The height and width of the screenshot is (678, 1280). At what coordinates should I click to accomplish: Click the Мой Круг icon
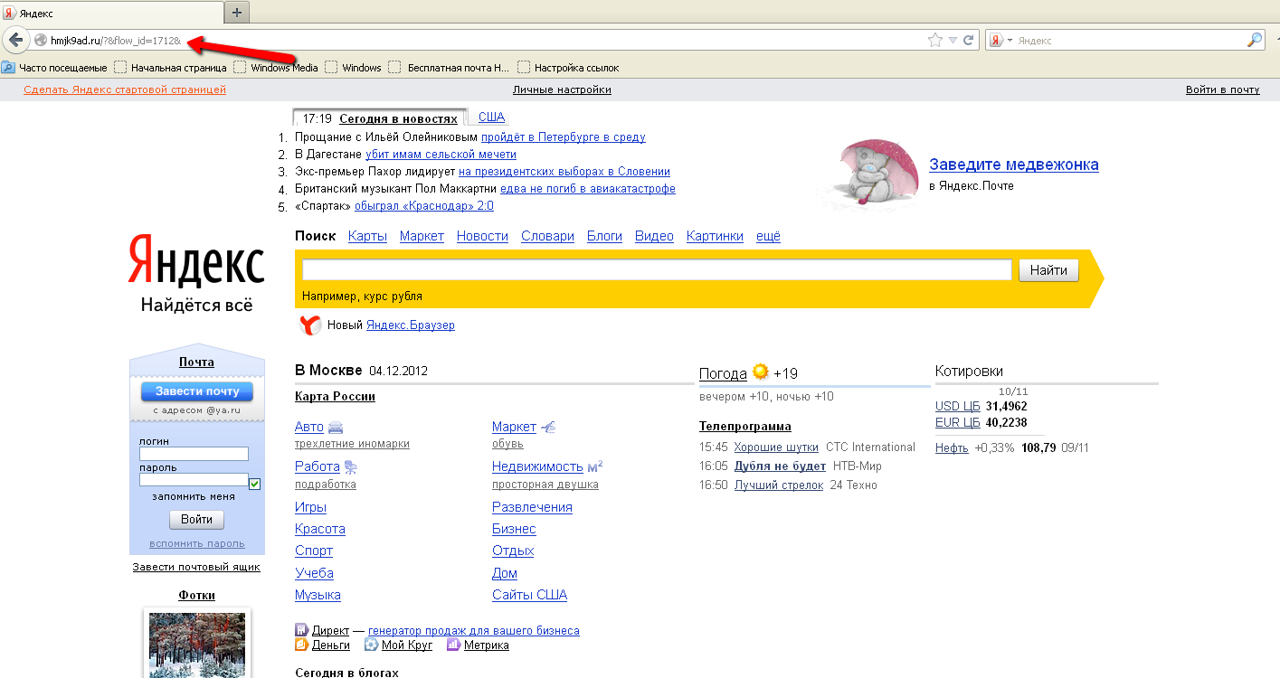click(x=371, y=645)
